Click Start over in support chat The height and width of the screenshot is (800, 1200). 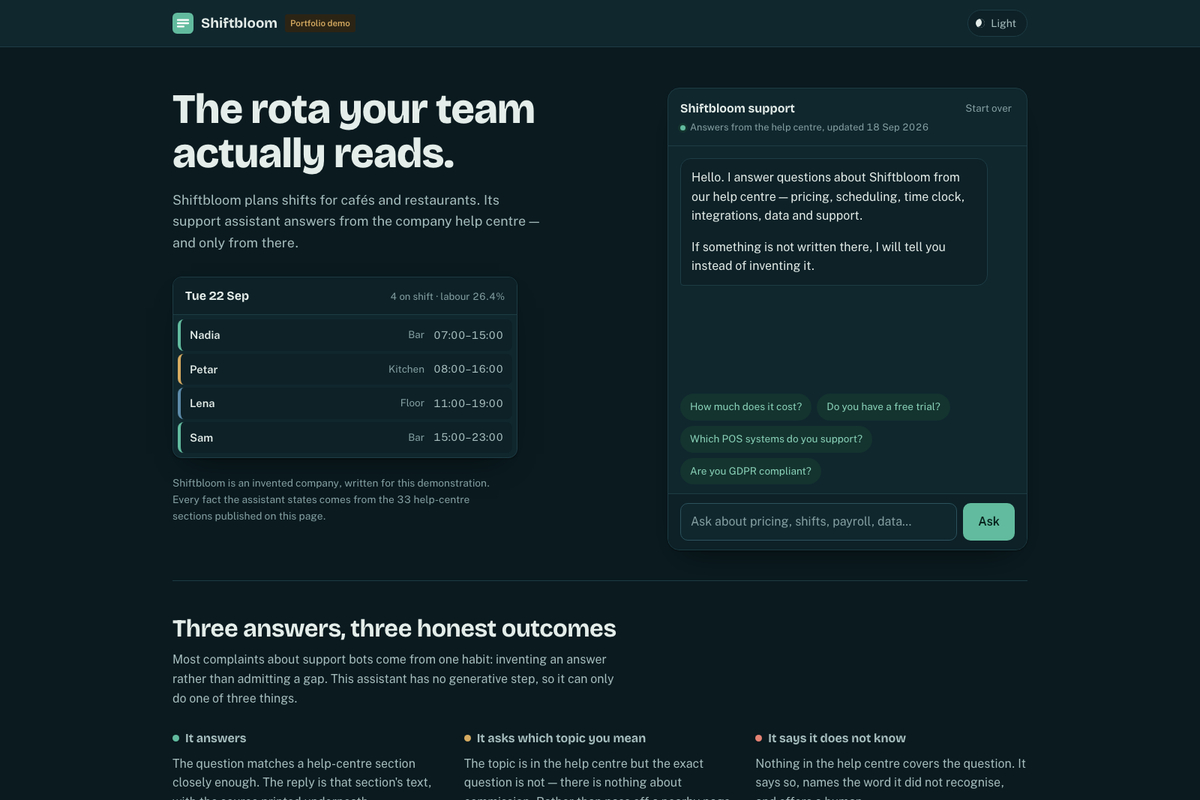pyautogui.click(x=988, y=108)
